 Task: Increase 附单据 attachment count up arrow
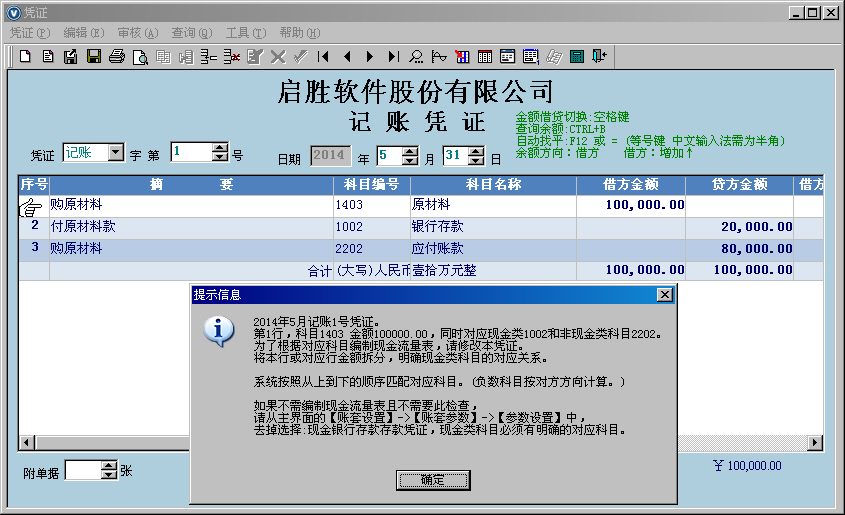109,465
